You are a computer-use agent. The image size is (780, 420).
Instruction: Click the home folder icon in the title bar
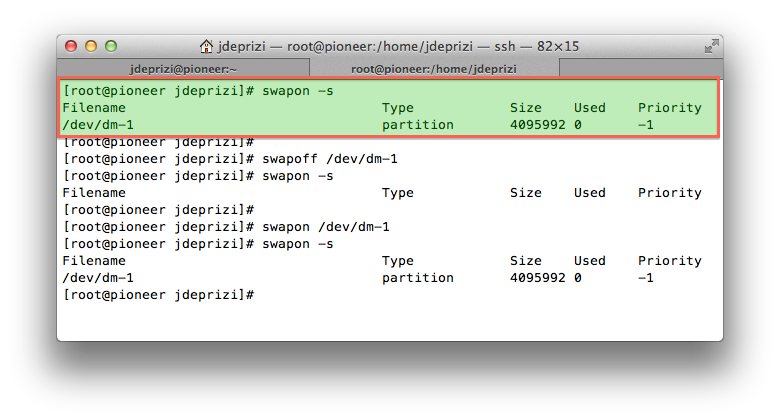206,46
